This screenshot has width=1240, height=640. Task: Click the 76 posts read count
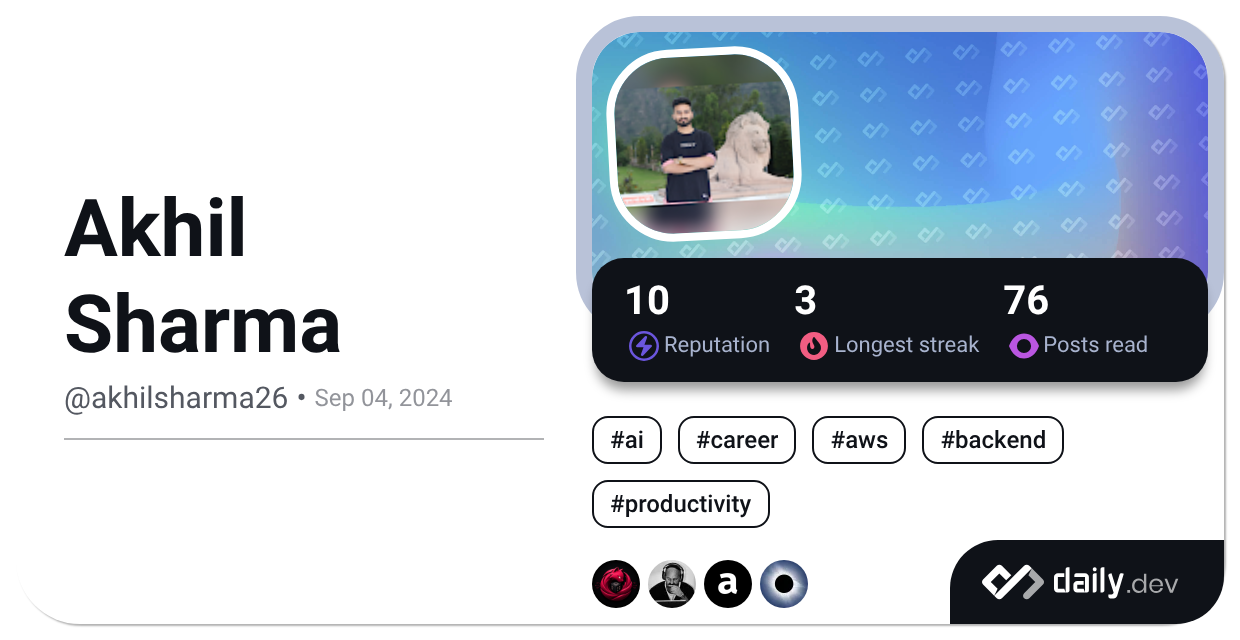point(1026,300)
